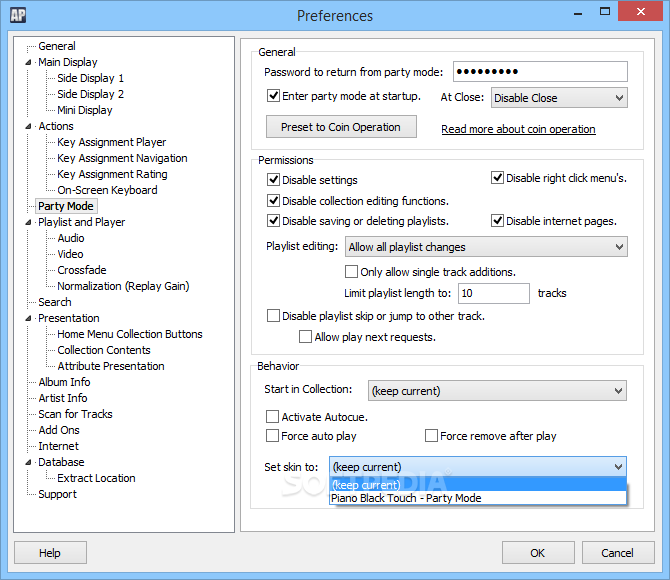This screenshot has width=670, height=580.
Task: Click the Cancel button
Action: 618,553
